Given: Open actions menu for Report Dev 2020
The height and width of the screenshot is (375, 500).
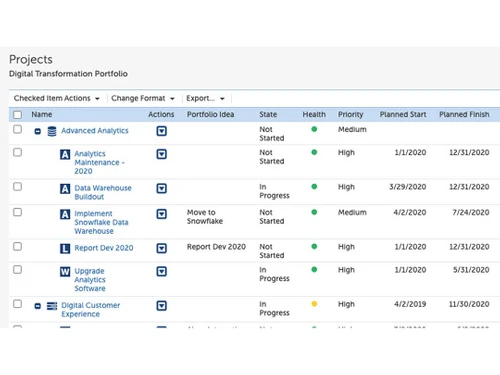Looking at the screenshot, I should 162,248.
